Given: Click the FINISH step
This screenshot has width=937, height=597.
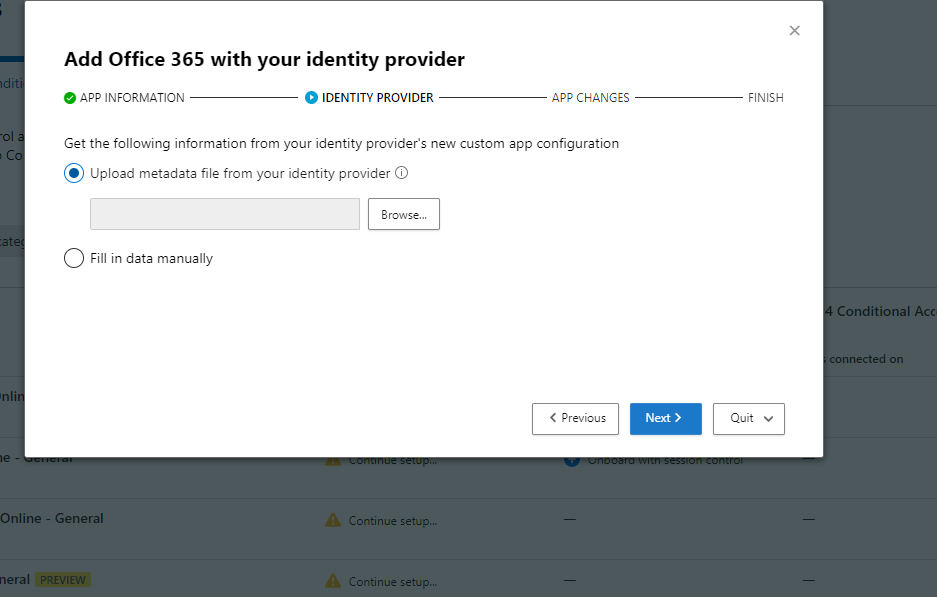Looking at the screenshot, I should point(765,97).
